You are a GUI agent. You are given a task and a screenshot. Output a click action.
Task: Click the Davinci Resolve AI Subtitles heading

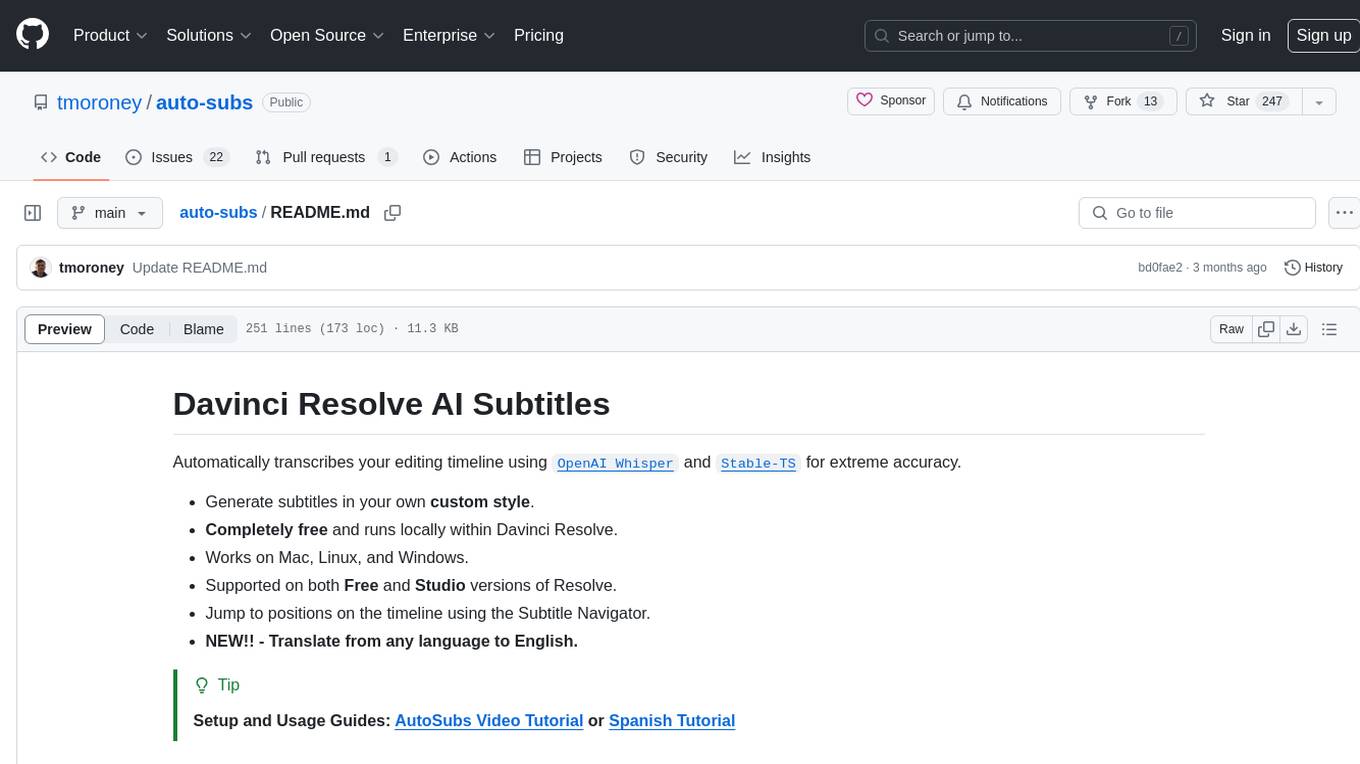391,404
